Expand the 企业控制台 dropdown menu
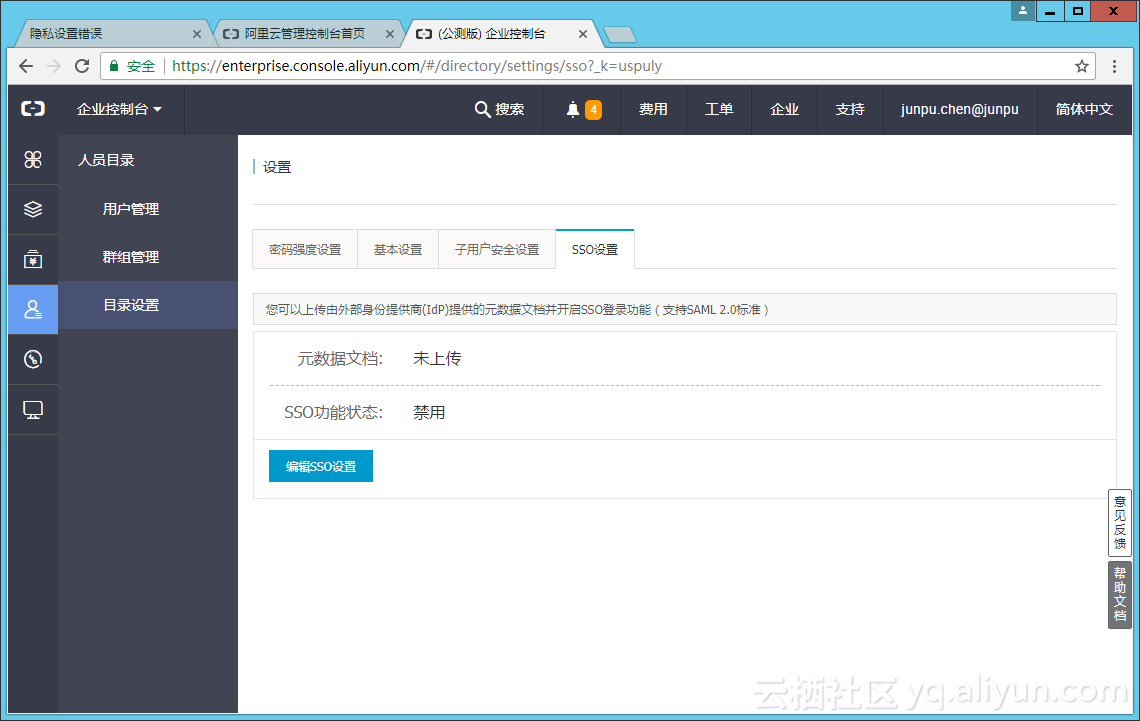This screenshot has width=1140, height=721. point(120,110)
